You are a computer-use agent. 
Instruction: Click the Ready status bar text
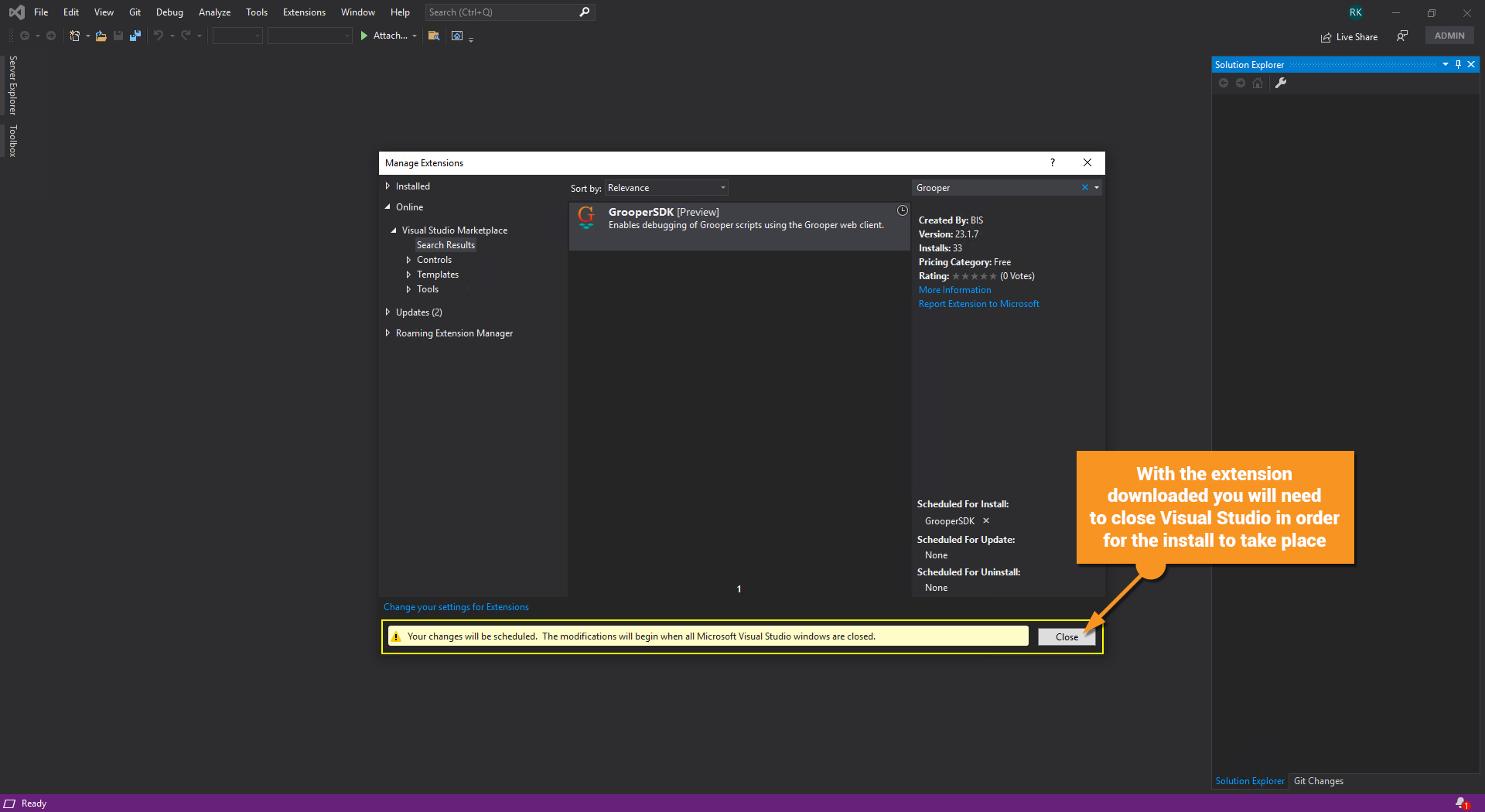(x=34, y=803)
